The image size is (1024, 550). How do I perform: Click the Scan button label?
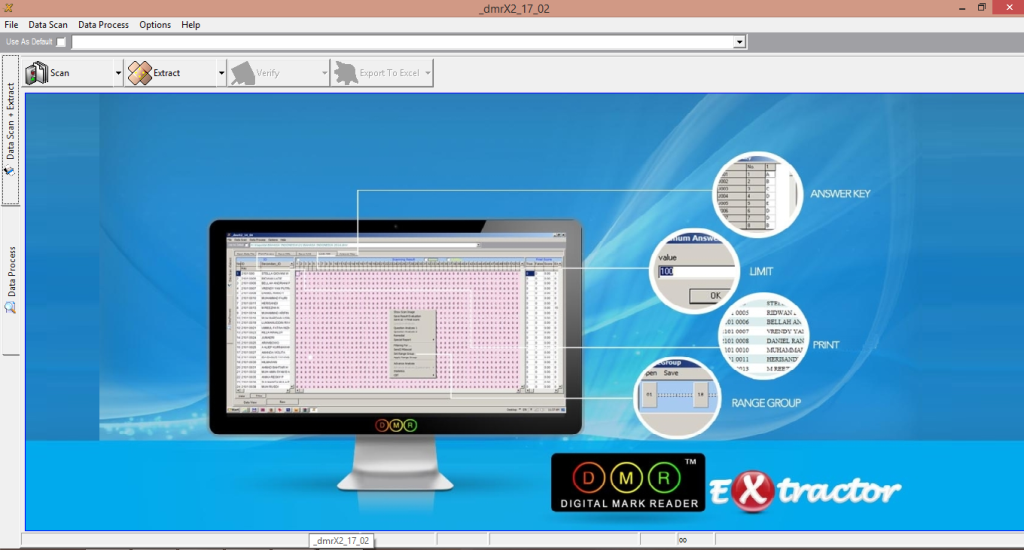click(59, 73)
